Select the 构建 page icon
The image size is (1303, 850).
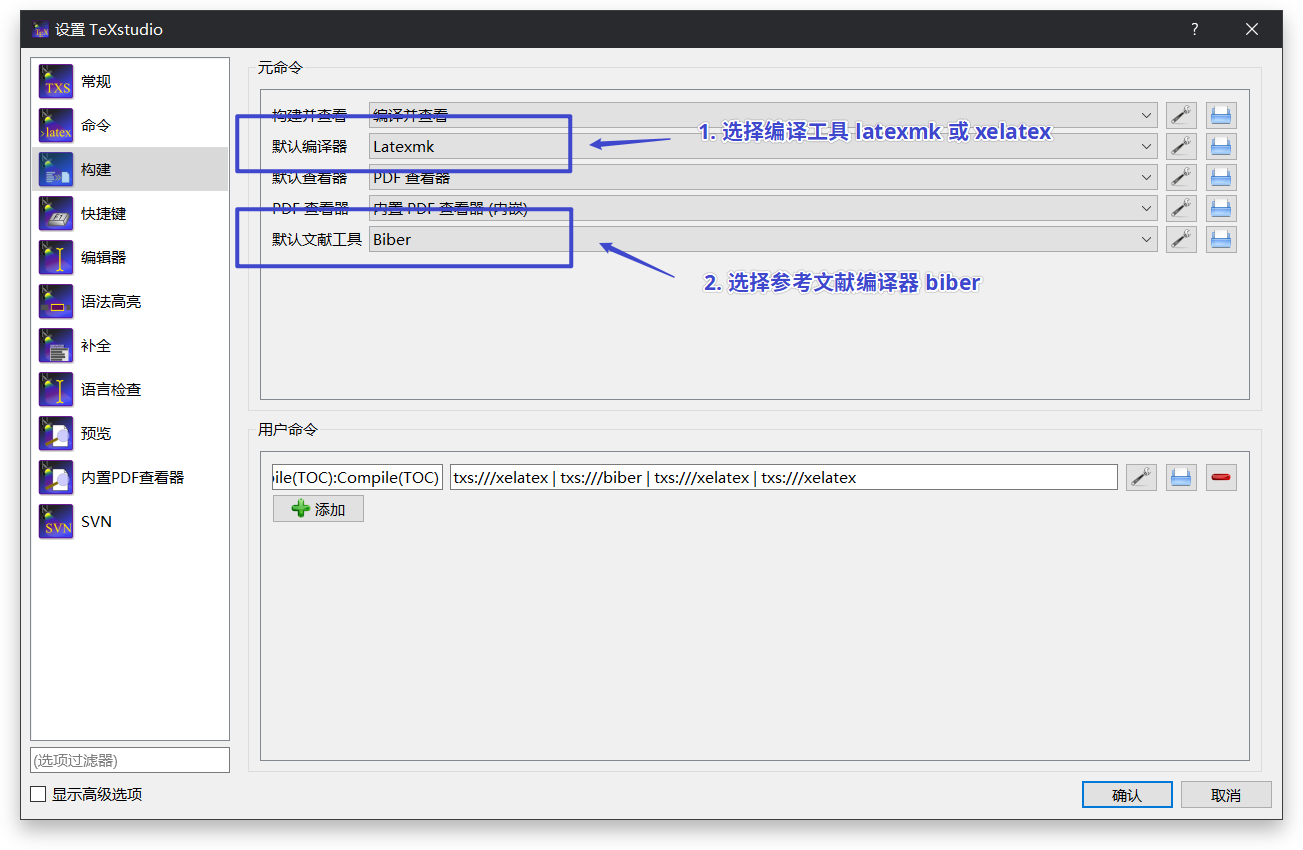point(56,169)
